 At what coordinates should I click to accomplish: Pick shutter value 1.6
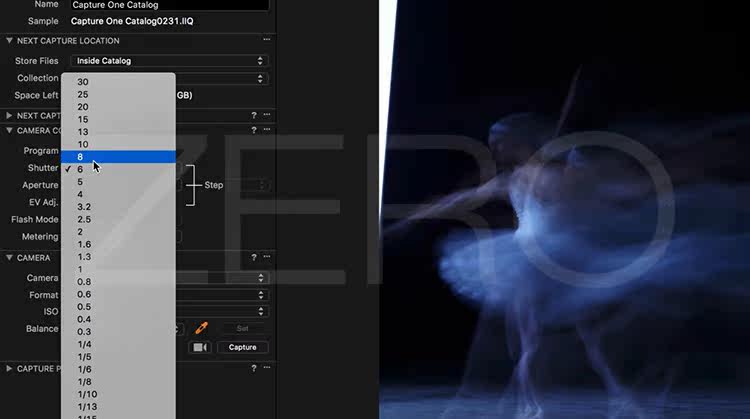(118, 244)
